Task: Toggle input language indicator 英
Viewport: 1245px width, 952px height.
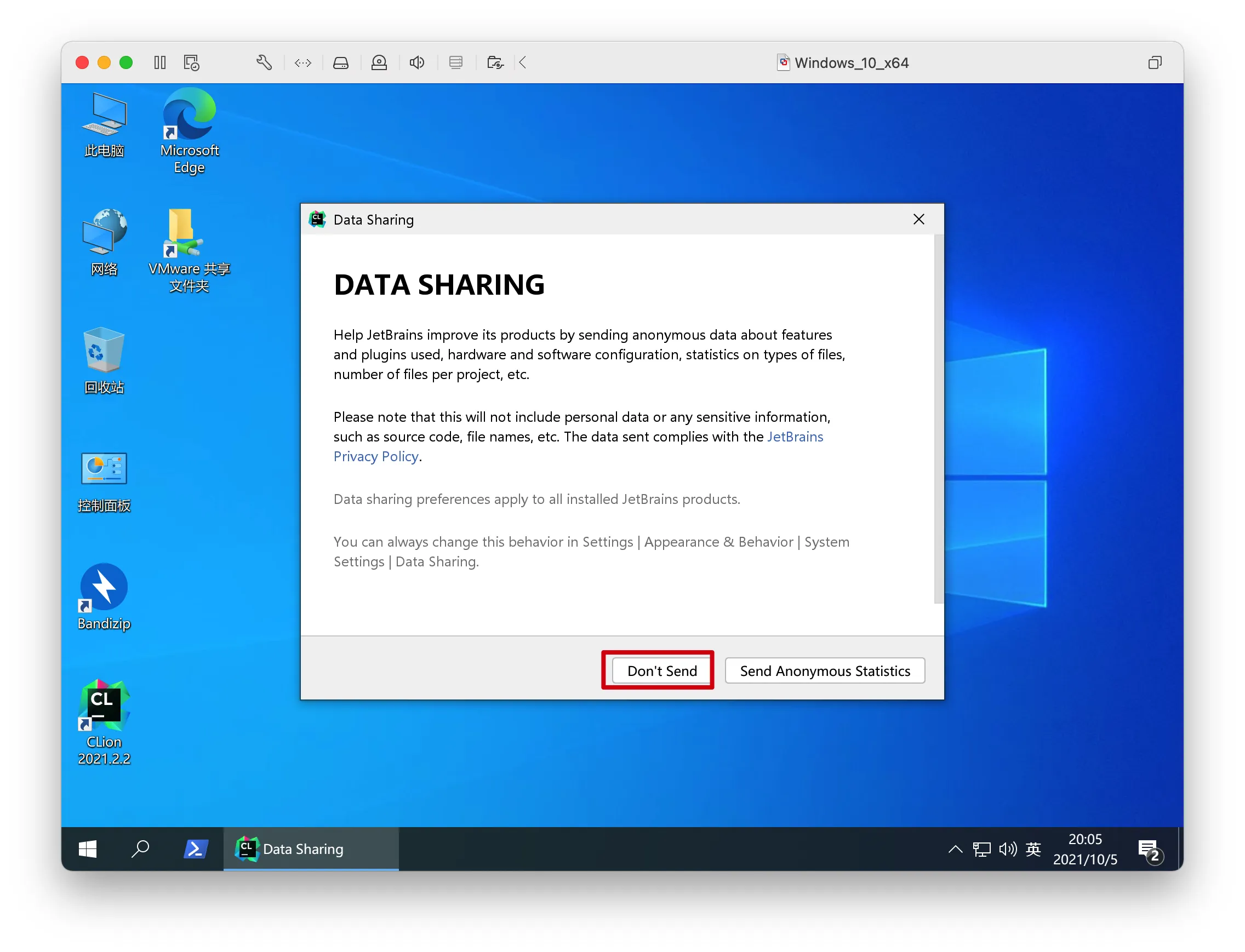Action: (1033, 849)
